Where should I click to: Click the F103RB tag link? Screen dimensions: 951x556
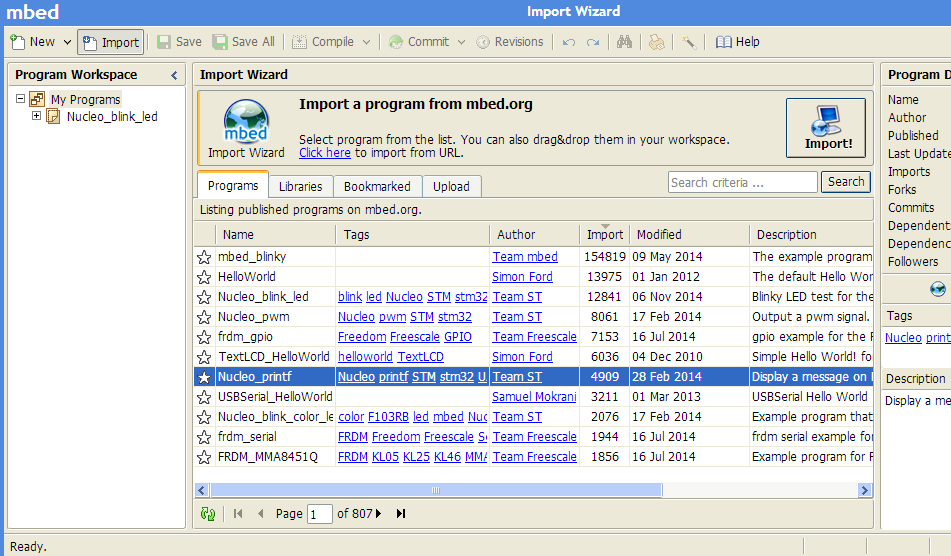click(388, 417)
